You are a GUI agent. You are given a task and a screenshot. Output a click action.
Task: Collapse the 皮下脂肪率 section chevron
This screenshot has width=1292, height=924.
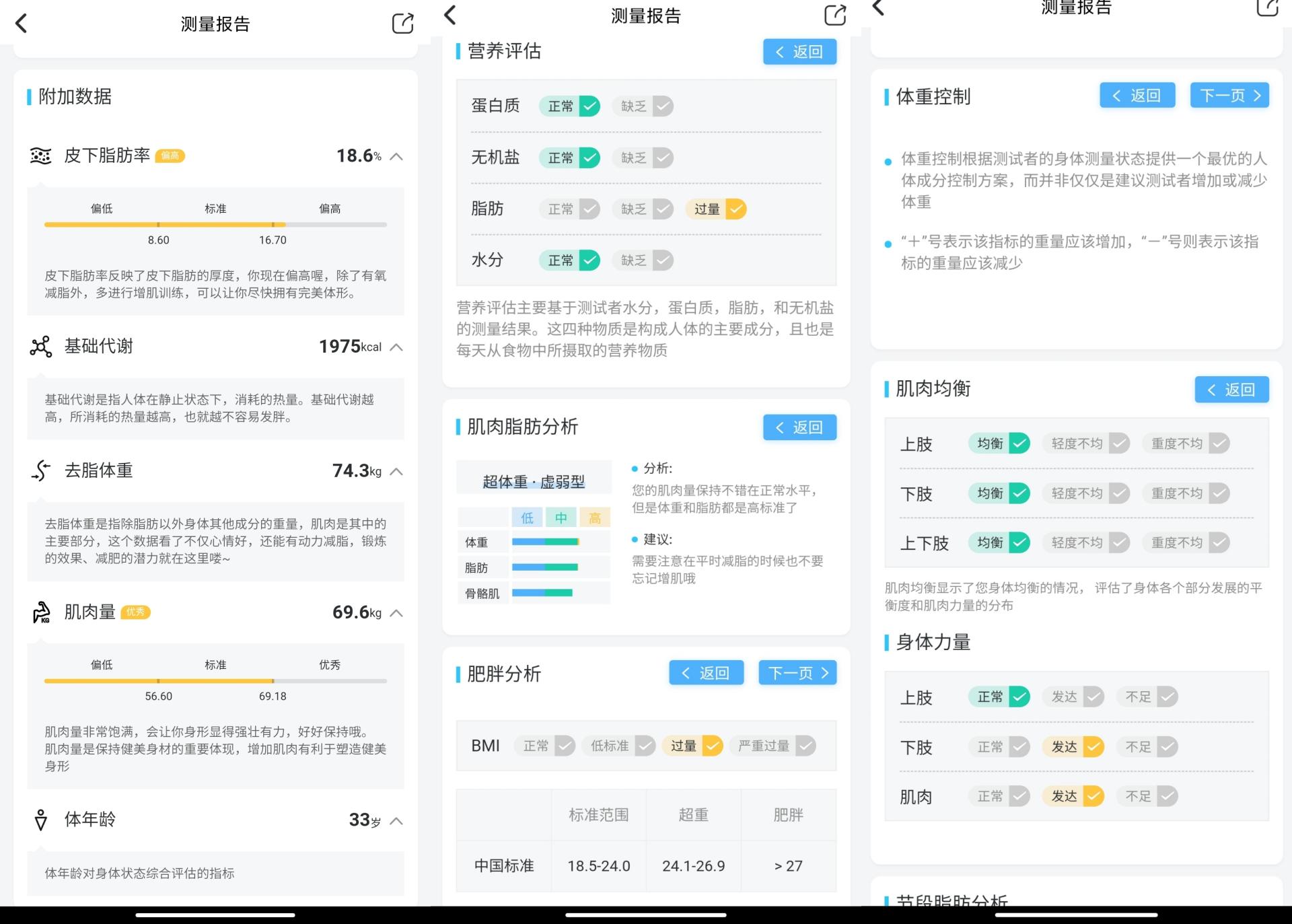pos(396,156)
